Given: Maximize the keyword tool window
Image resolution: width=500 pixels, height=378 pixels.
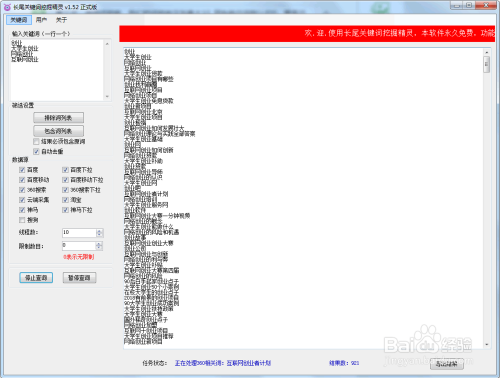Looking at the screenshot, I should (469, 5).
